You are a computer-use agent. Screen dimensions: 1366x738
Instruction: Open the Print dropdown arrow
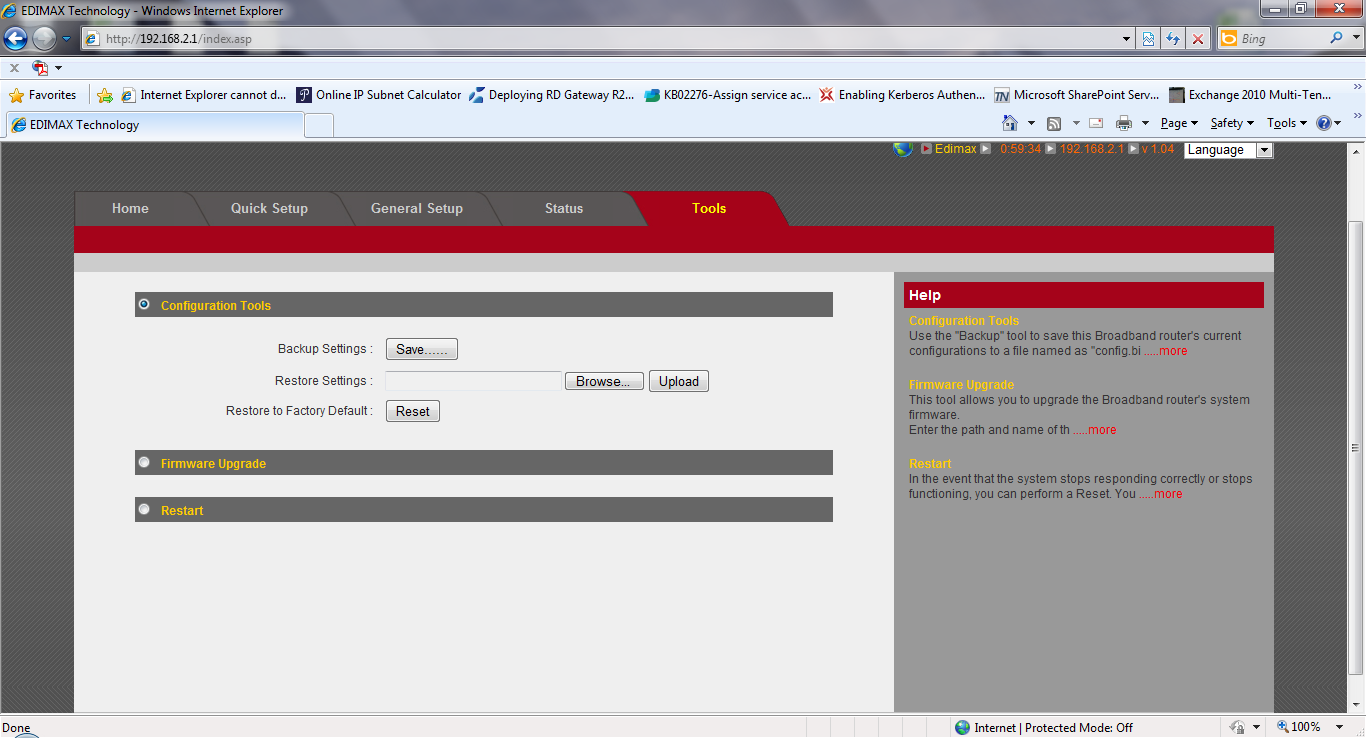pos(1145,123)
